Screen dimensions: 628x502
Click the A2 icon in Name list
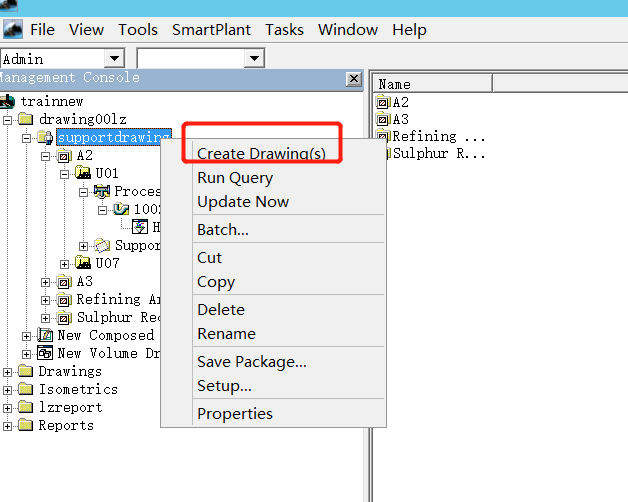pyautogui.click(x=382, y=102)
